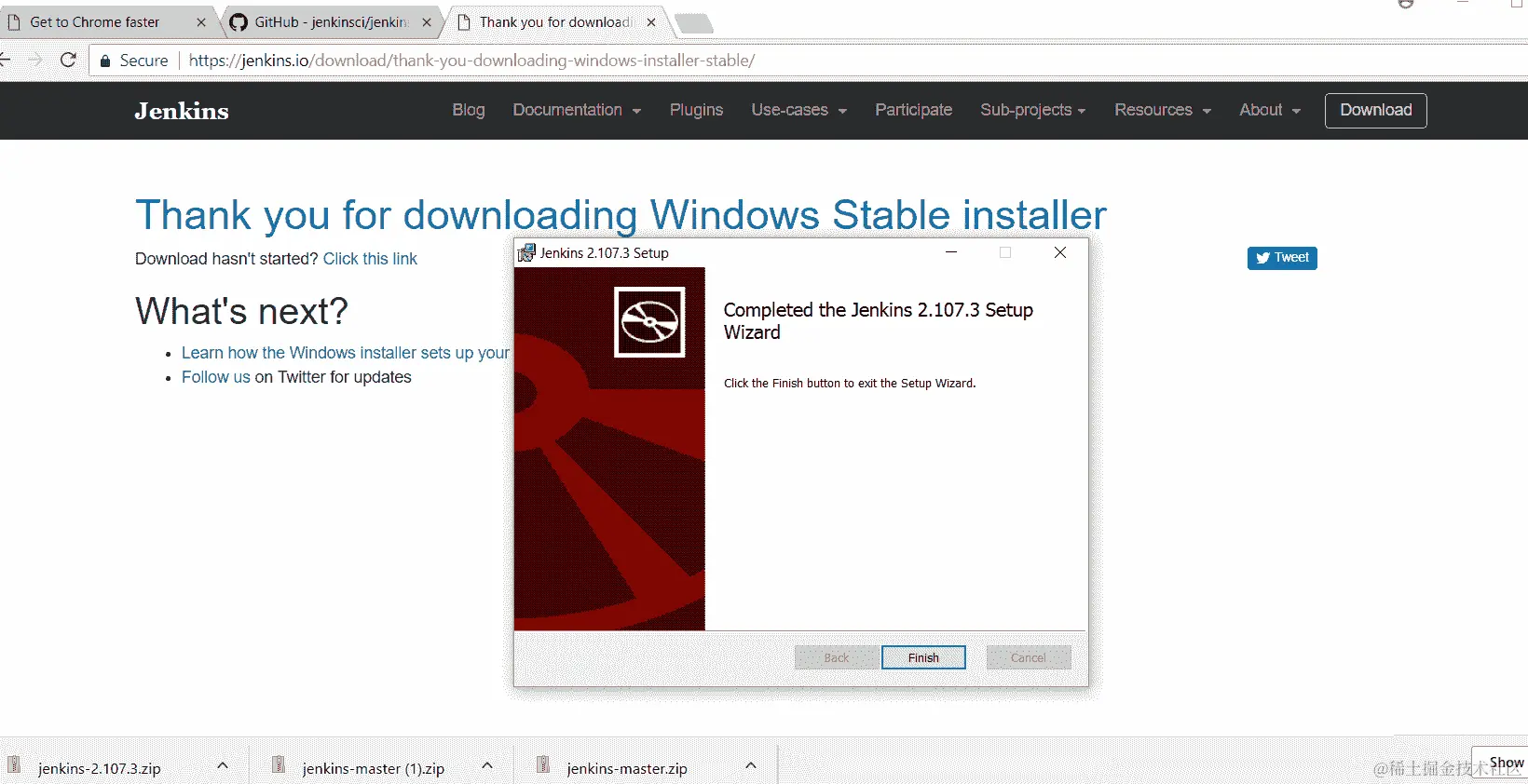Expand options arrow for jenkins-master.zip
Image resolution: width=1528 pixels, height=784 pixels.
click(x=751, y=765)
